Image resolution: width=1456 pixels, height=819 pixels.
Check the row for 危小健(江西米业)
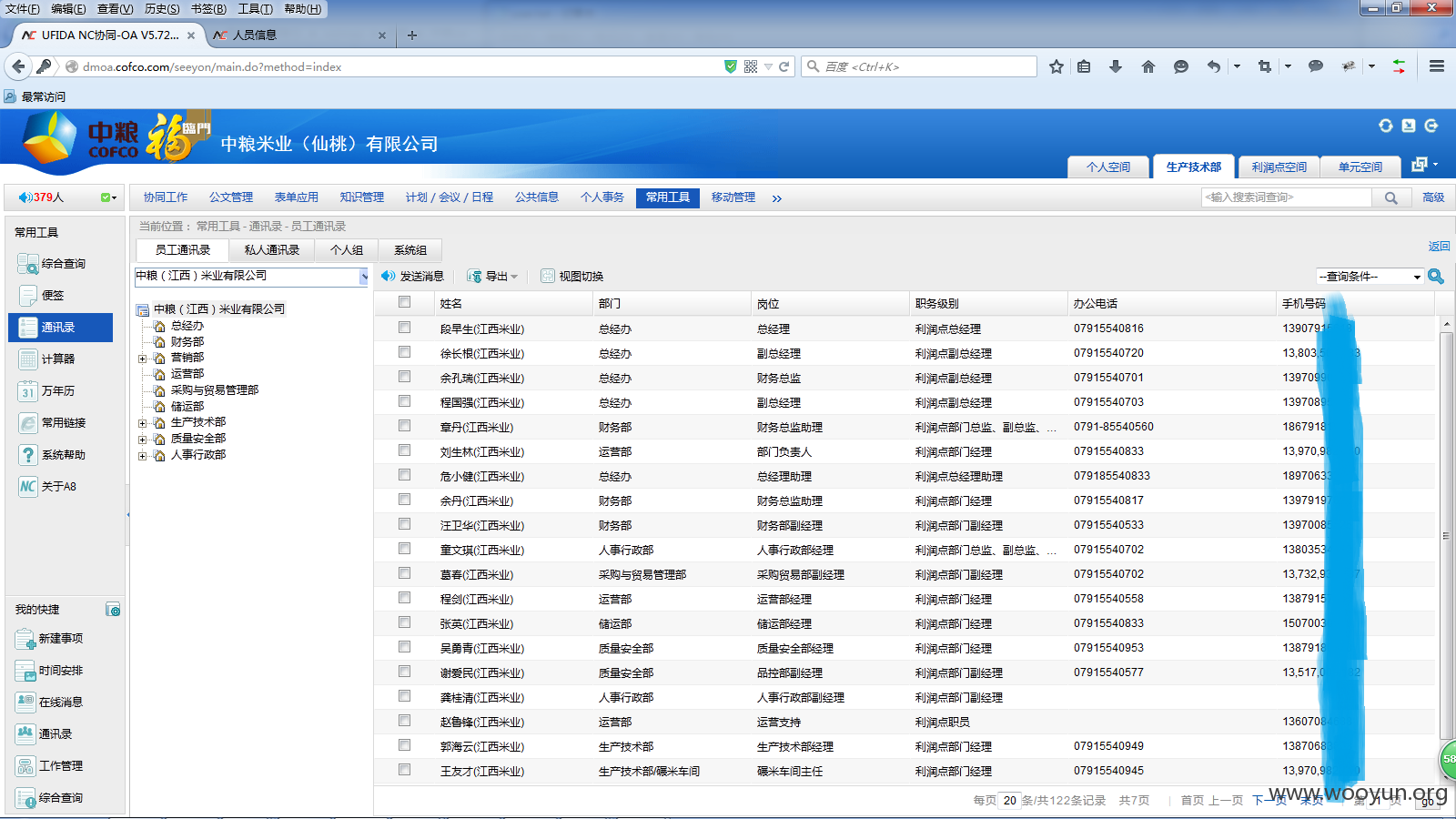[x=404, y=475]
